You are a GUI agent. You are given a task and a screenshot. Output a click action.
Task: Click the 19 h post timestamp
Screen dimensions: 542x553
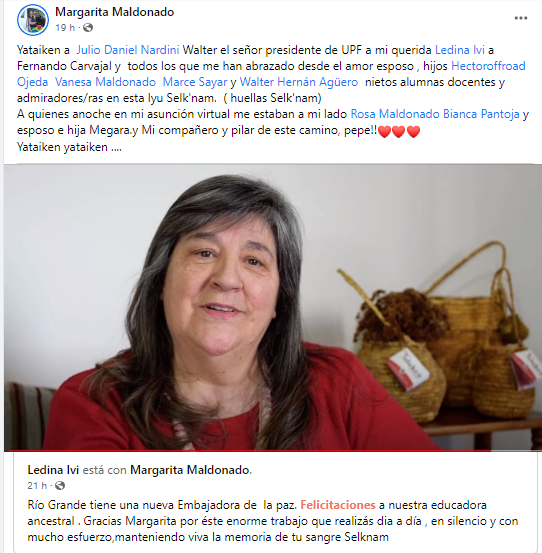pyautogui.click(x=65, y=28)
